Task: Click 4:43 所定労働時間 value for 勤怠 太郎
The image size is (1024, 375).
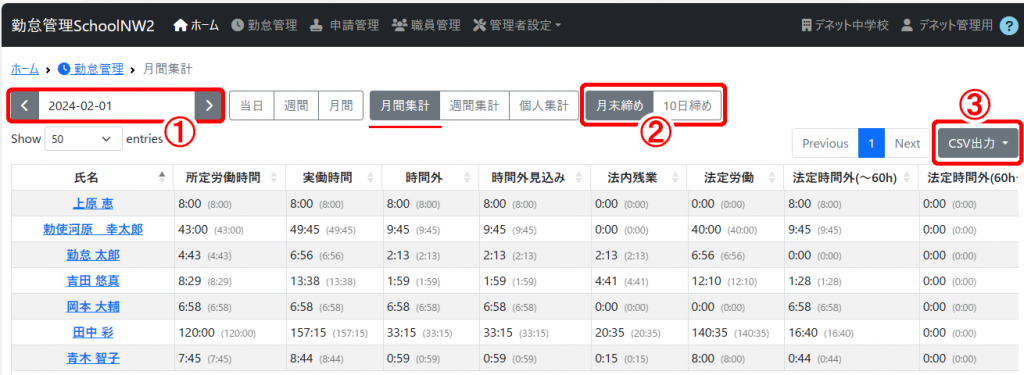Action: click(x=189, y=255)
